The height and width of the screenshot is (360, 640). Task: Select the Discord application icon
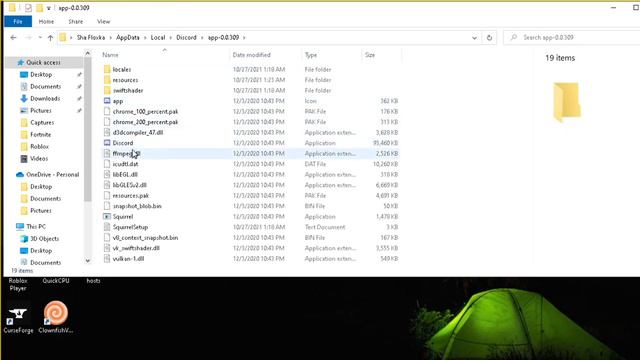click(107, 143)
